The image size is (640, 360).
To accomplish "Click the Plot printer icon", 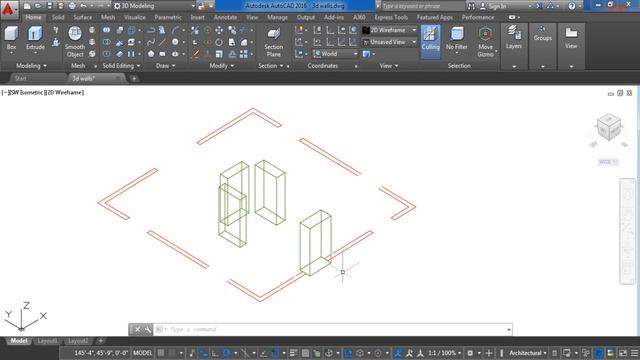I will point(72,6).
